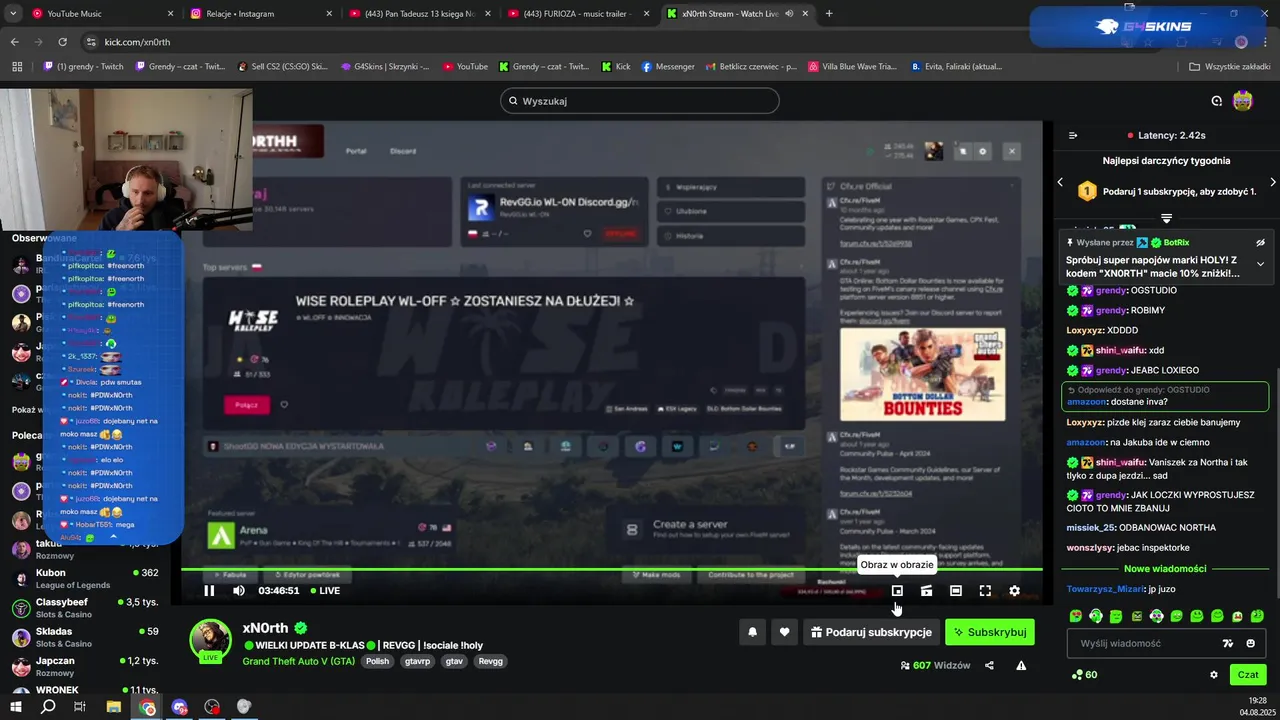Image resolution: width=1280 pixels, height=720 pixels.
Task: Open the Kick bookmark
Action: click(616, 67)
